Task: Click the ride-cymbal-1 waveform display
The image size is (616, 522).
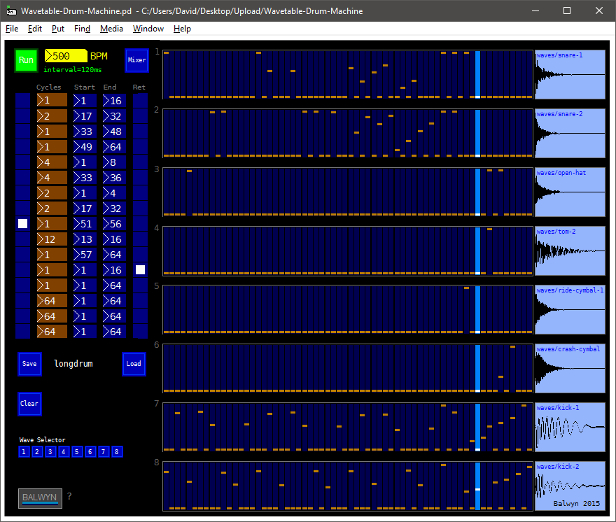Action: [x=570, y=310]
